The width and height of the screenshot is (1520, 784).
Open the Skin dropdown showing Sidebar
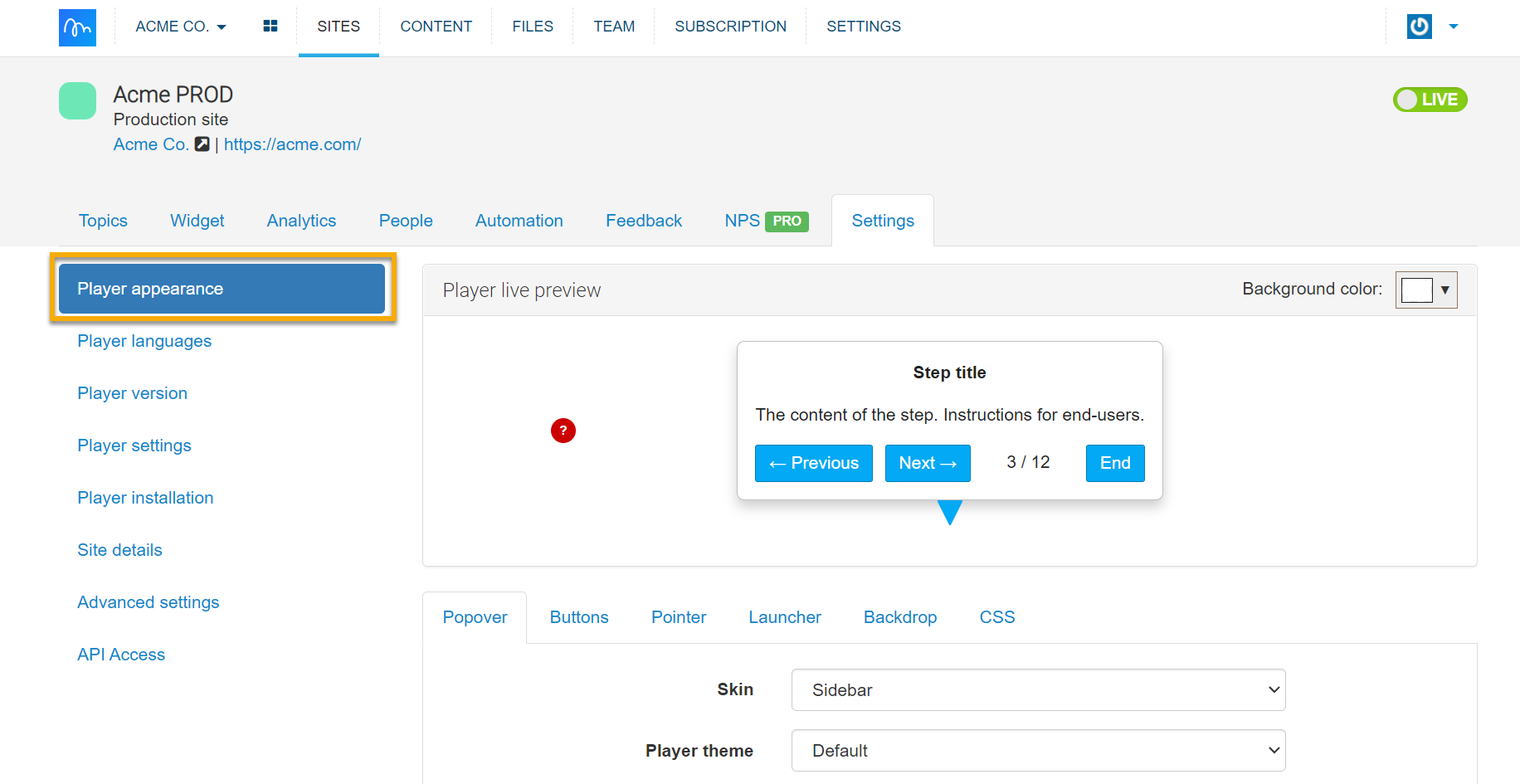(x=1037, y=690)
